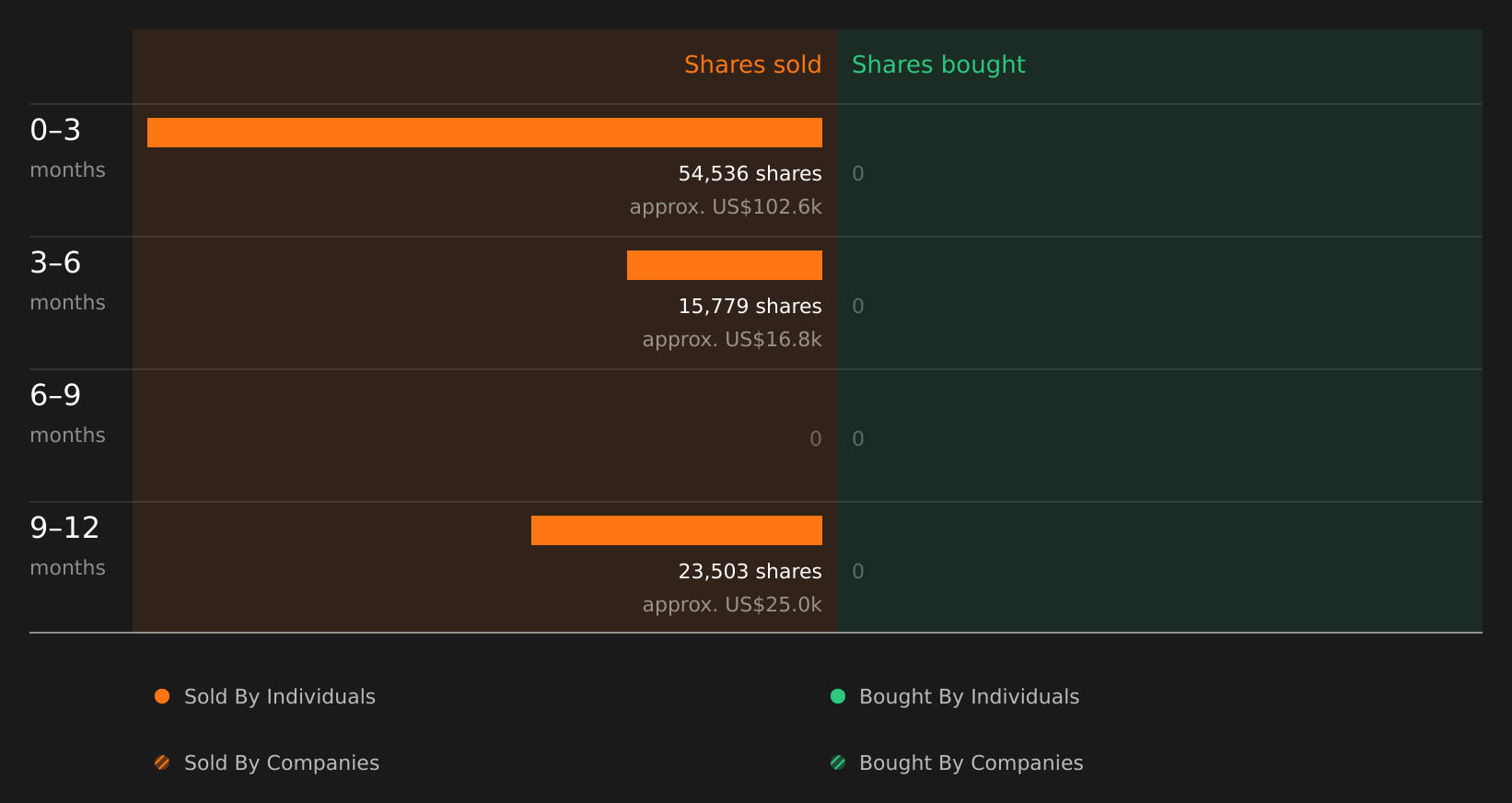Click the bought zero in 0–3 months row
The image size is (1512, 803).
point(858,174)
